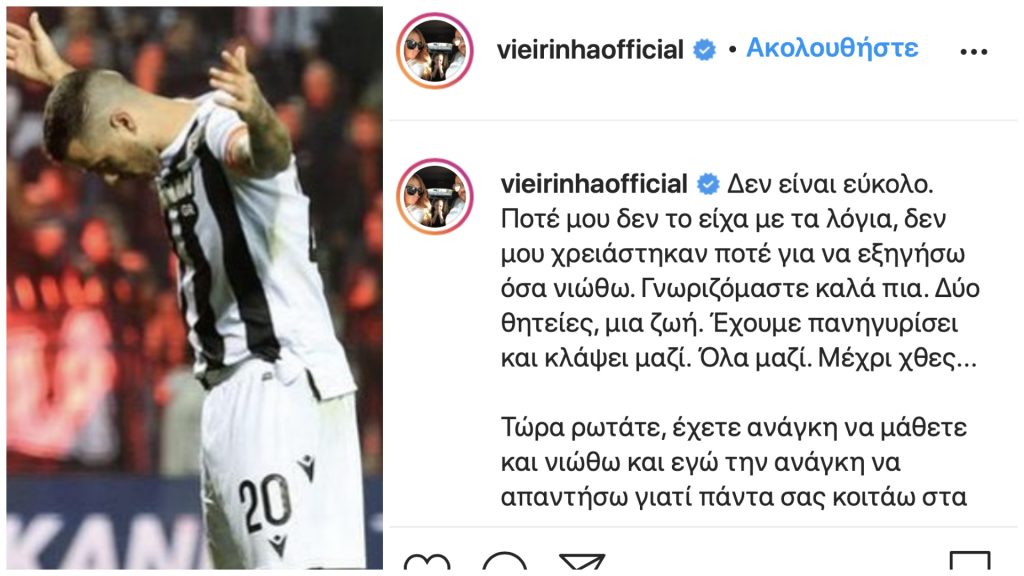Follow the account via Ακολουθήστε
Screen dimensions: 1024x576
tap(832, 48)
